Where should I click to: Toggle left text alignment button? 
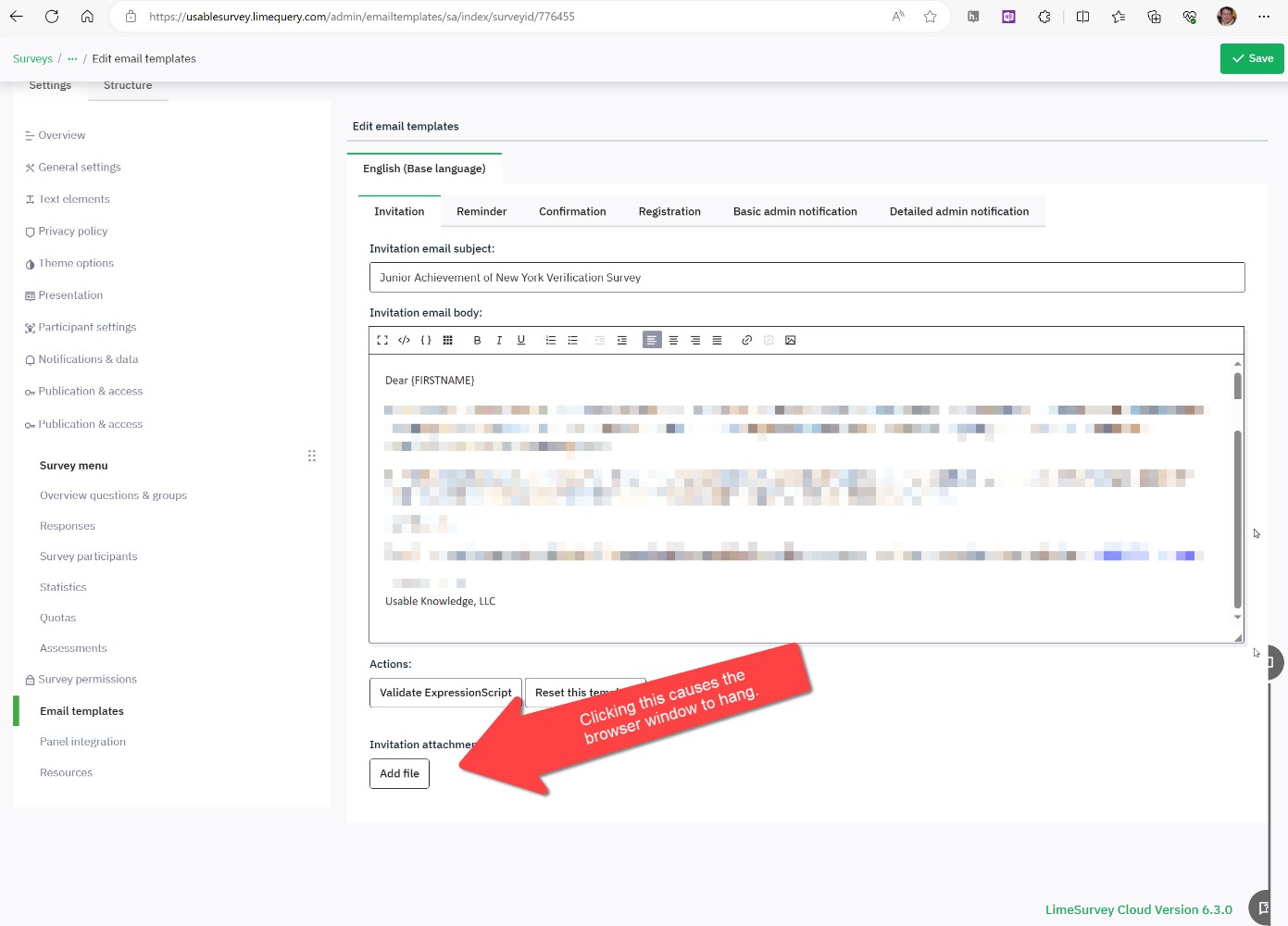click(652, 340)
